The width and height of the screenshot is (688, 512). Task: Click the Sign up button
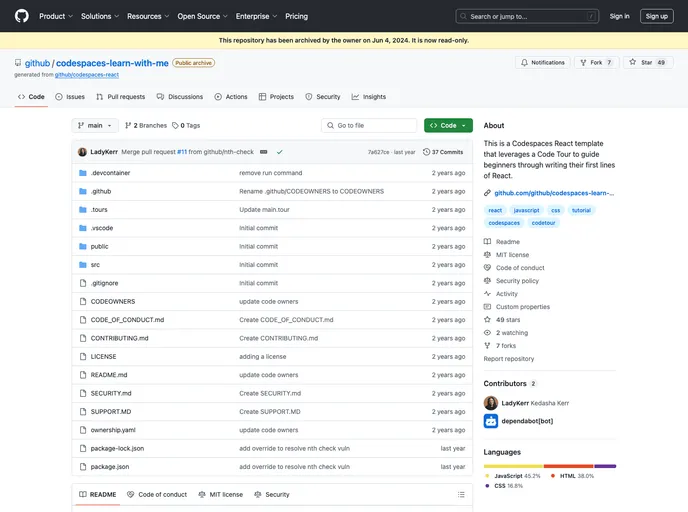click(656, 16)
